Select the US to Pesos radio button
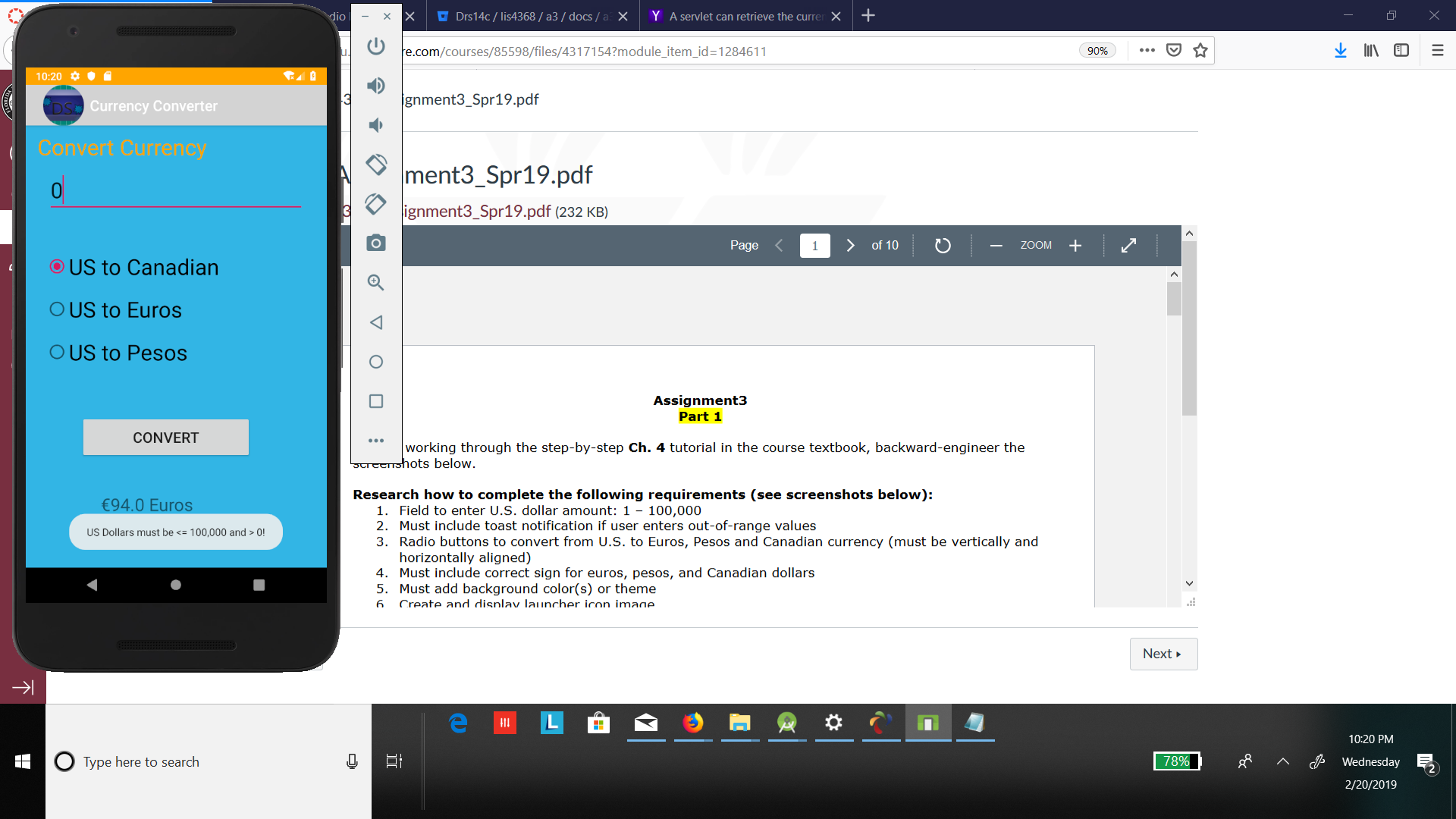Image resolution: width=1456 pixels, height=819 pixels. (x=57, y=353)
